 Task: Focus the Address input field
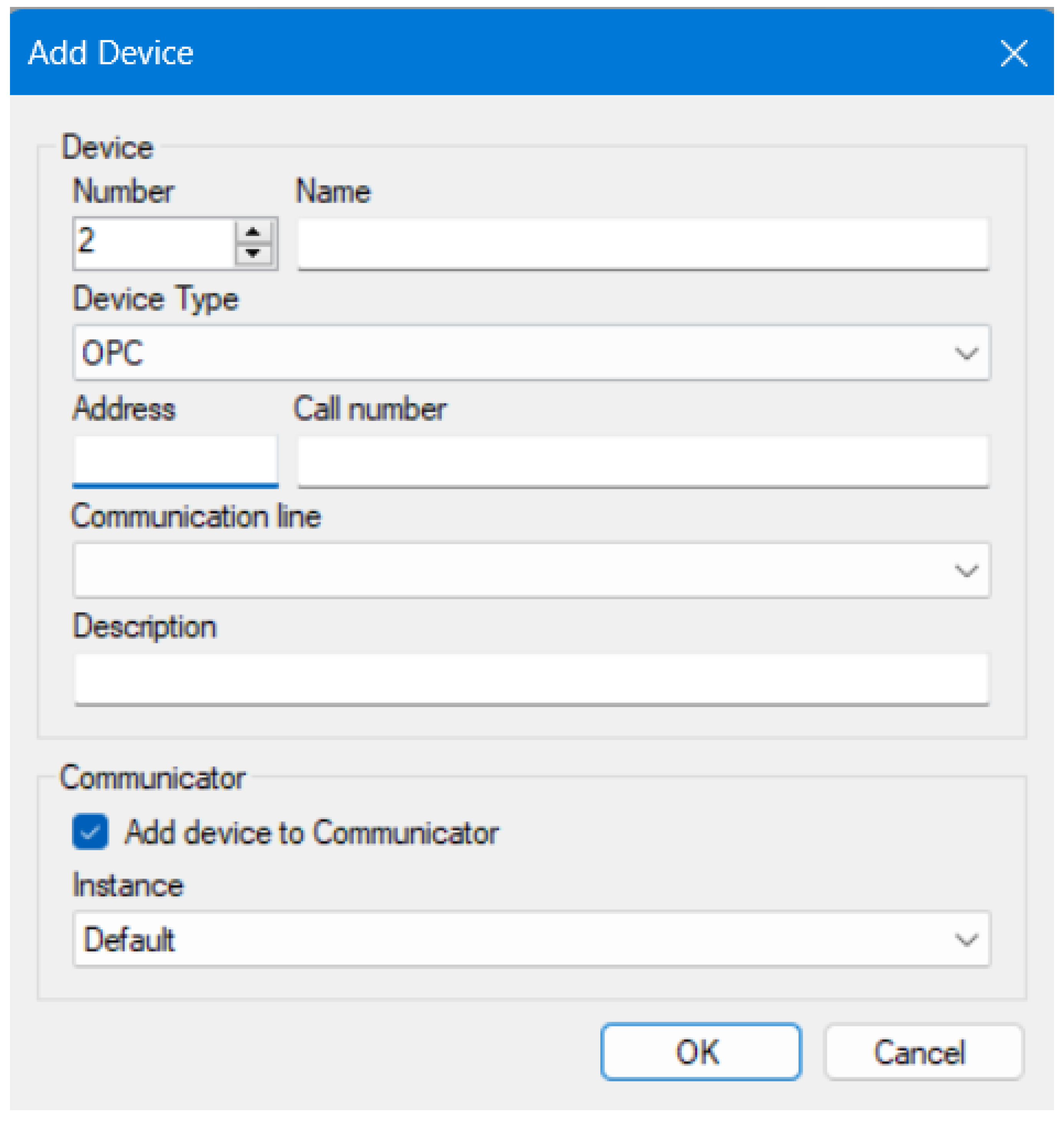(175, 461)
